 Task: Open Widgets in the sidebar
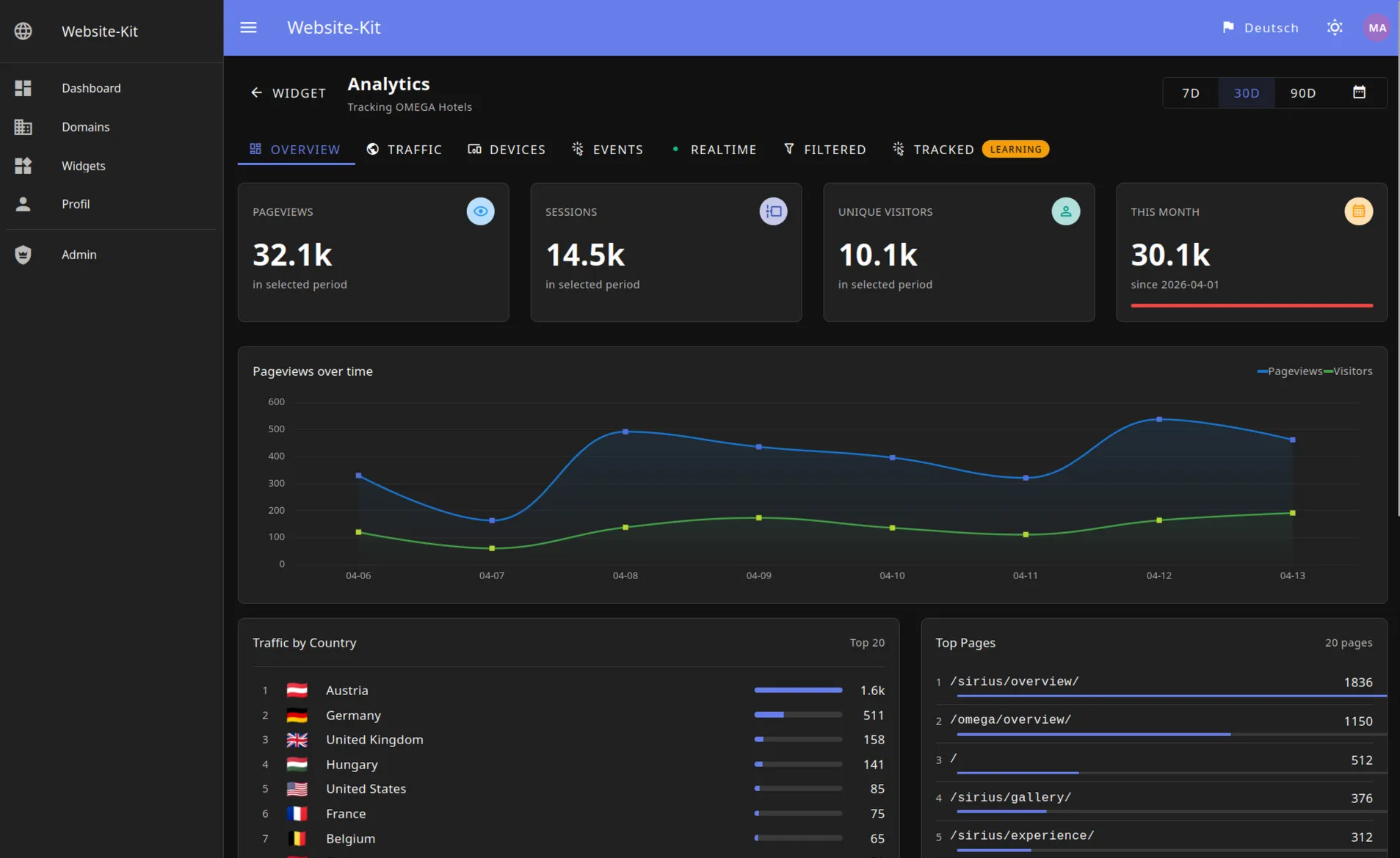coord(112,166)
